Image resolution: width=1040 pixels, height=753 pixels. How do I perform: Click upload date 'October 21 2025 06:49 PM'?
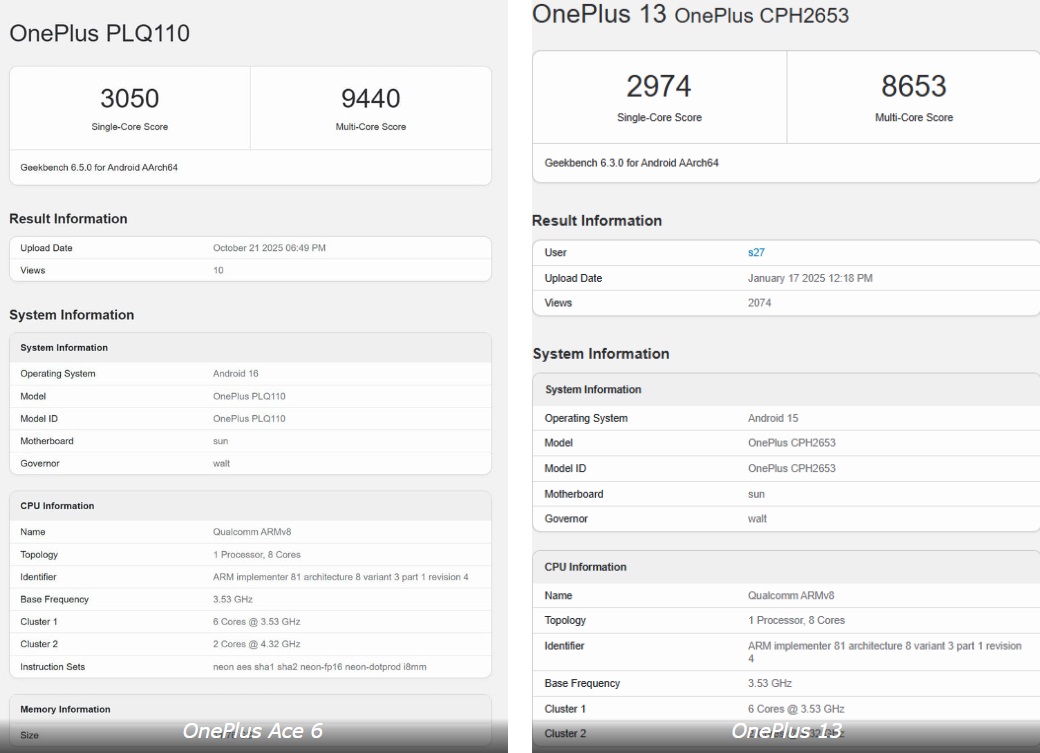(269, 247)
